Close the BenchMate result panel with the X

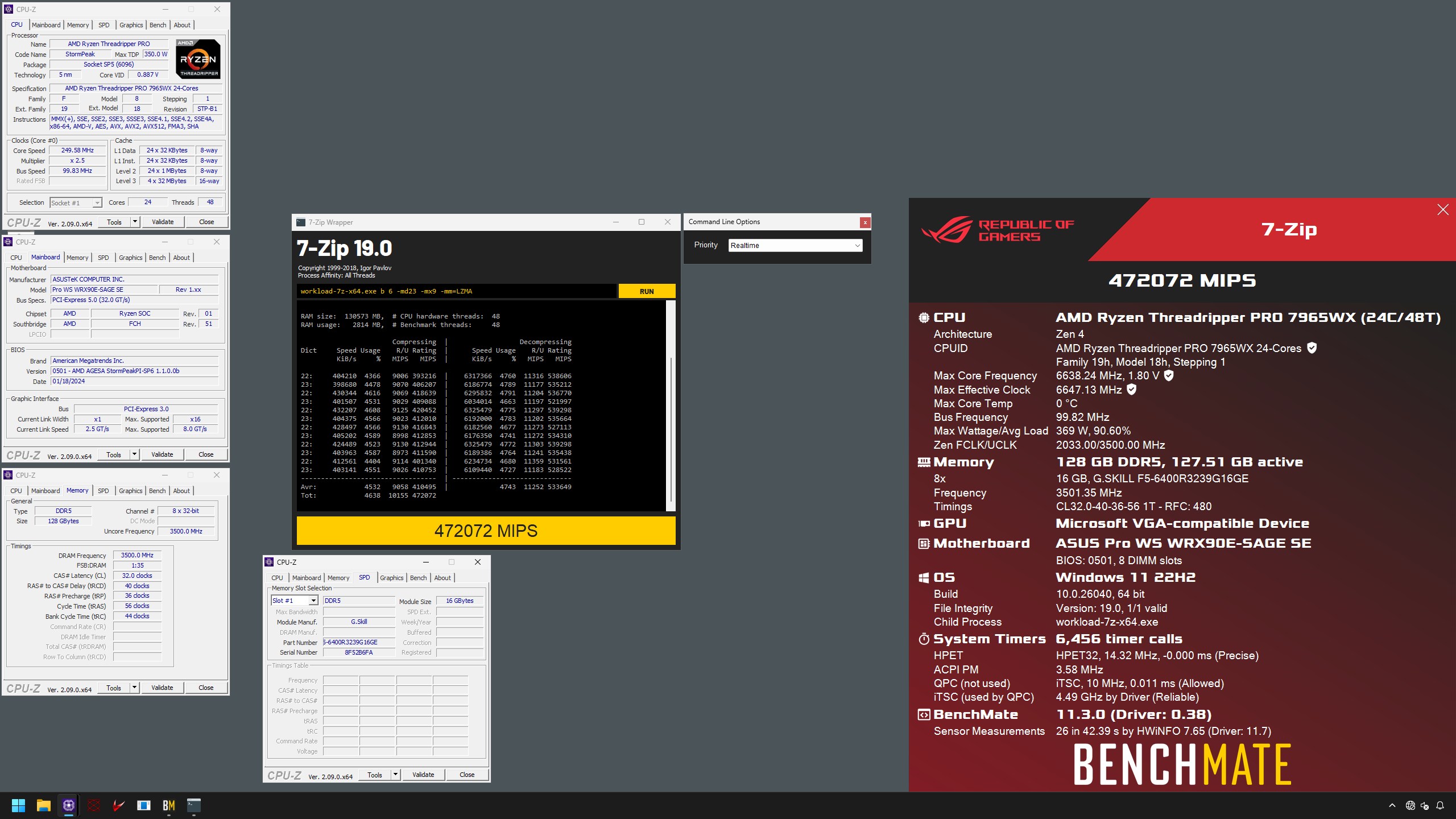1443,210
